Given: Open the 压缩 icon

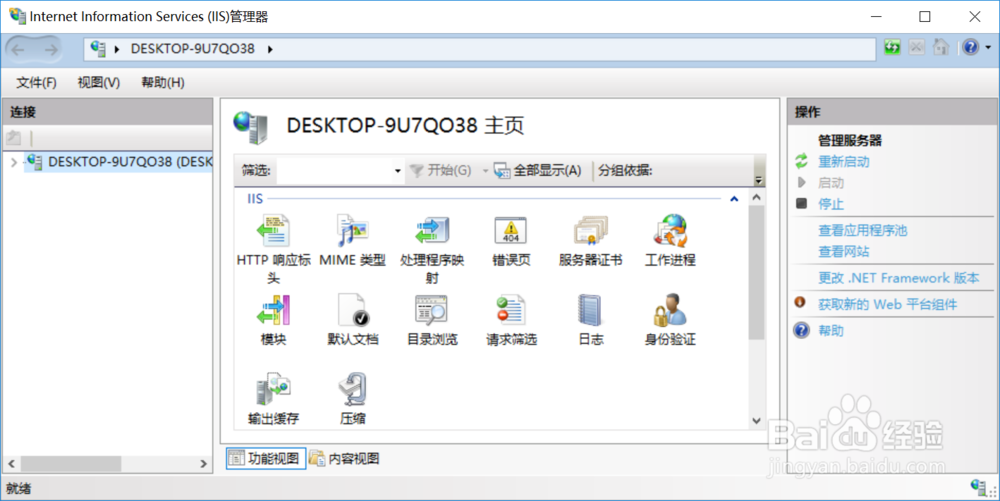Looking at the screenshot, I should 352,389.
